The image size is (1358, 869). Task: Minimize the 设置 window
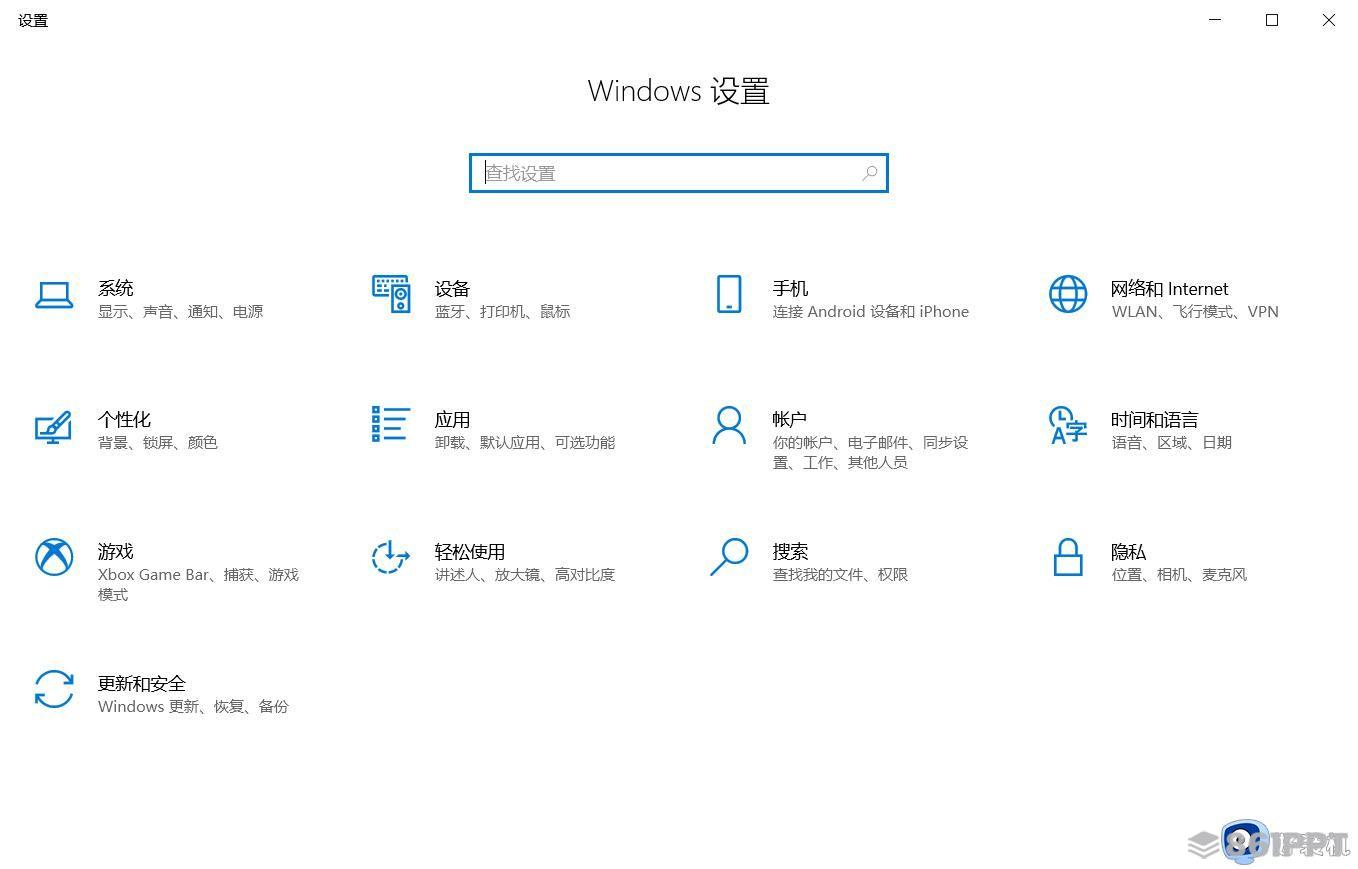point(1215,20)
